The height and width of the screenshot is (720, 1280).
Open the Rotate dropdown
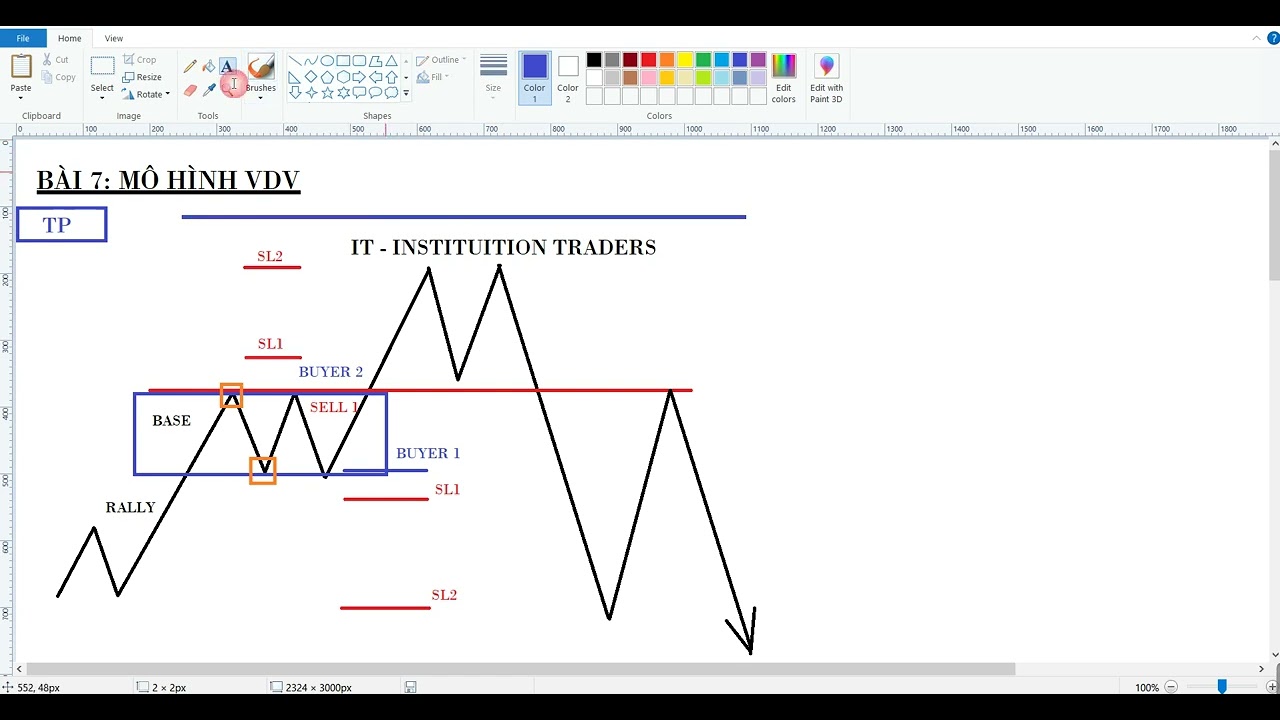click(x=146, y=94)
